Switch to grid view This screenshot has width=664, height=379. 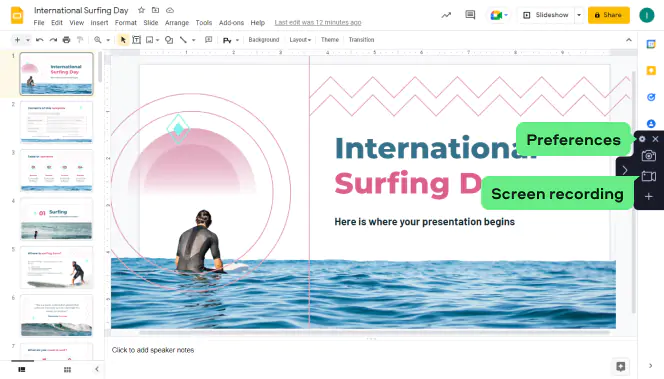(x=67, y=370)
